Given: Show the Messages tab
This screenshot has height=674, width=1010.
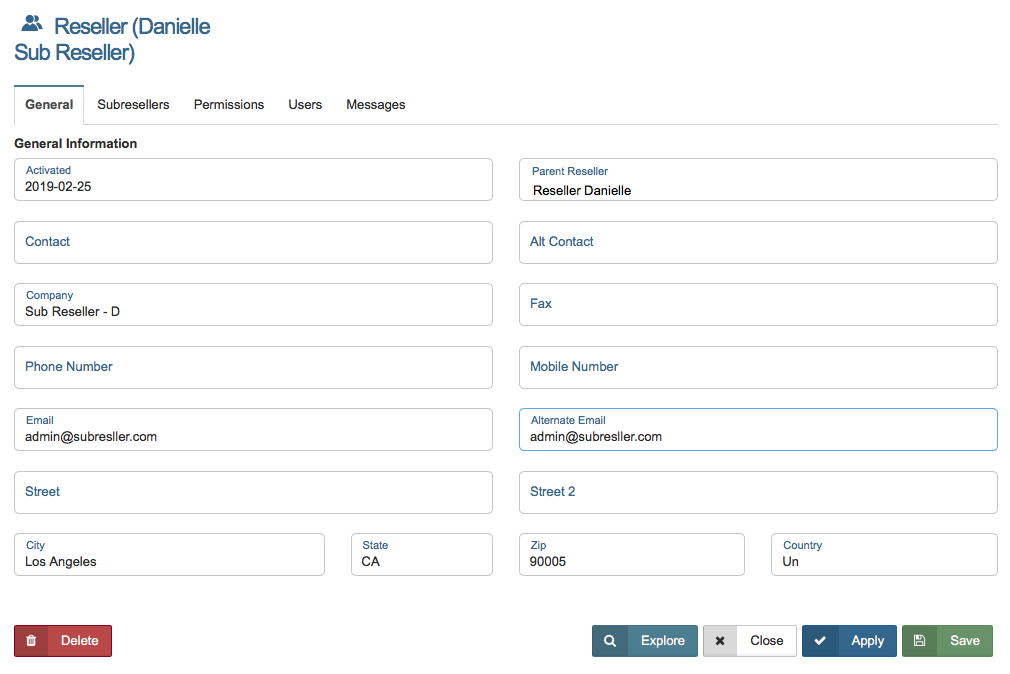Looking at the screenshot, I should click(x=375, y=105).
